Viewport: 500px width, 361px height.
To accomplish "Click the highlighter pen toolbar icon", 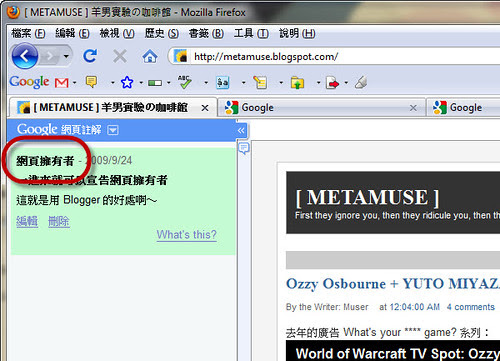I will tap(361, 82).
